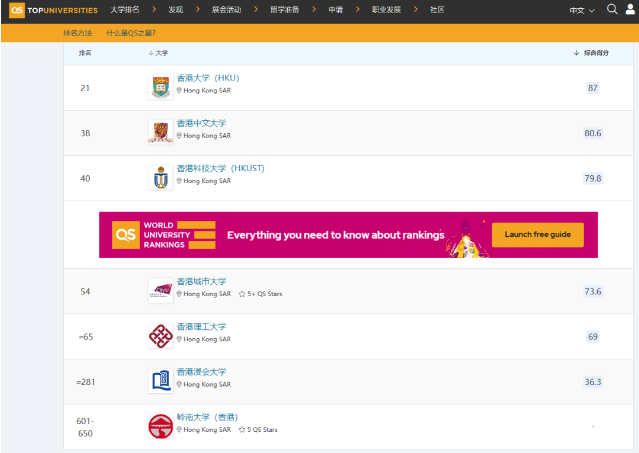Viewport: 639px width, 453px height.
Task: Open the 香港理工大学 link
Action: point(201,327)
